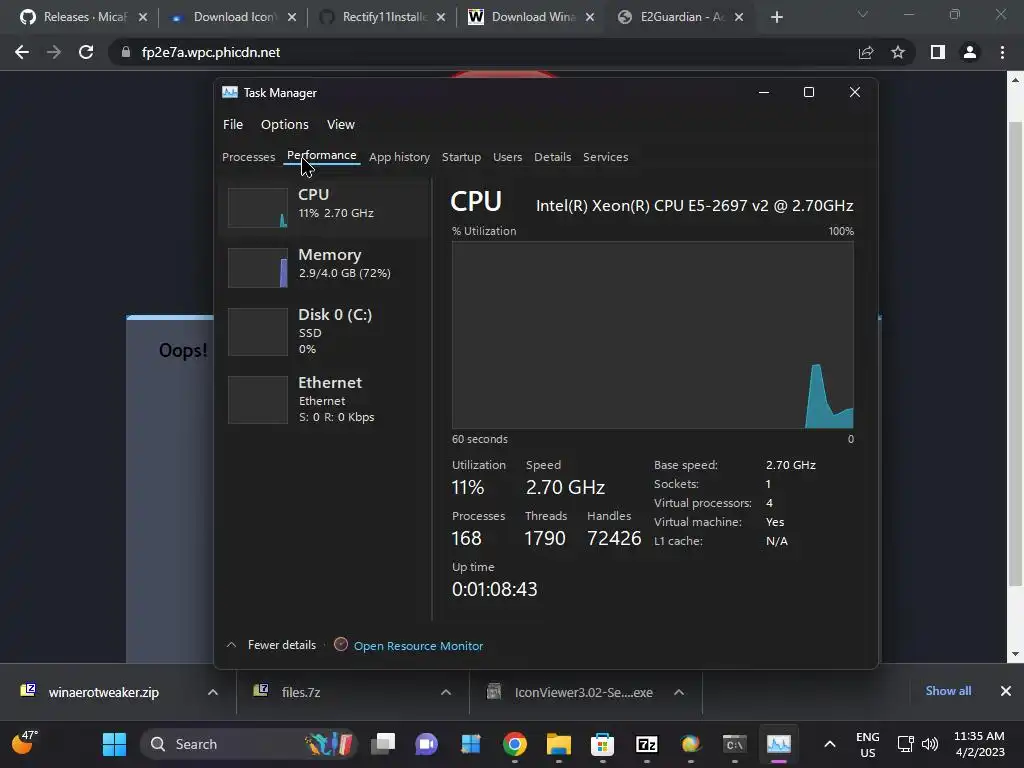Image resolution: width=1024 pixels, height=768 pixels.
Task: Click the site lock icon in address bar
Action: pos(125,52)
